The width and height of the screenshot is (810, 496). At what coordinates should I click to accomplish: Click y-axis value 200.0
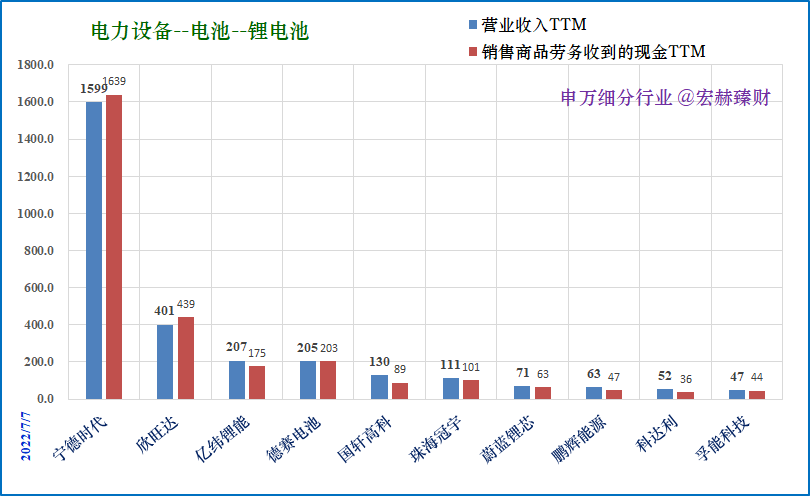coord(39,362)
